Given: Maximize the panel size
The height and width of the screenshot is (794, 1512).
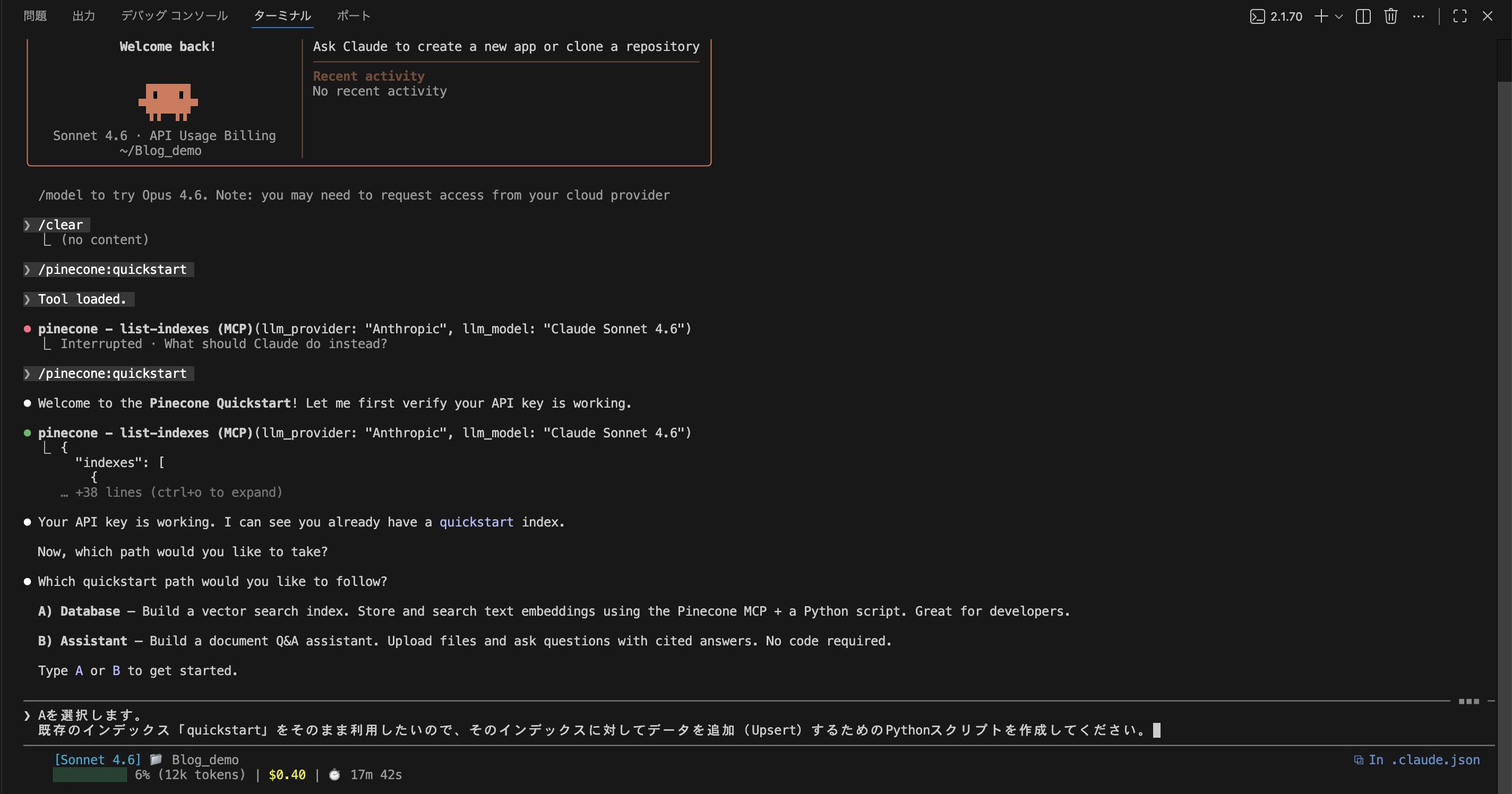Looking at the screenshot, I should click(x=1460, y=16).
